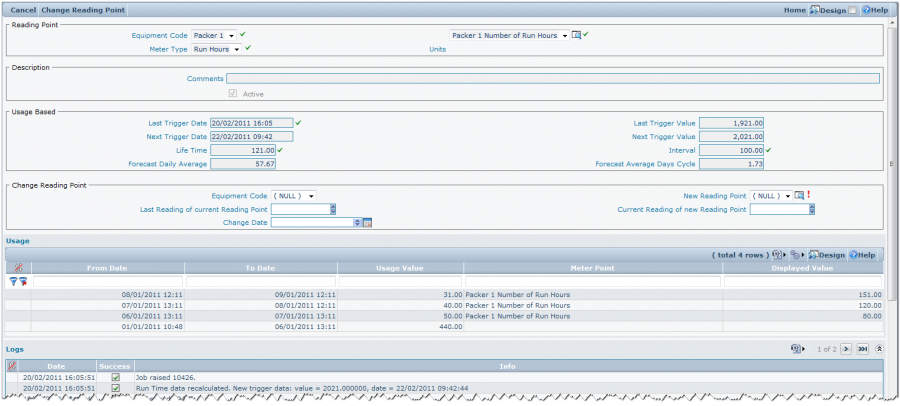
Task: Open the Change Date calendar picker
Action: coord(367,223)
